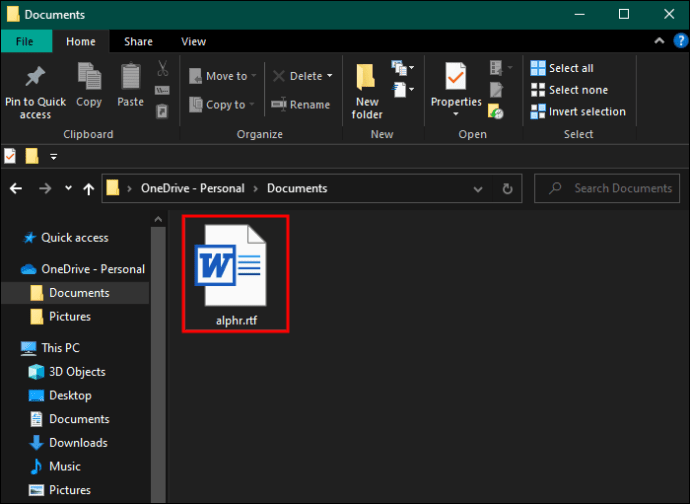Image resolution: width=690 pixels, height=504 pixels.
Task: Click Select all
Action: (562, 68)
